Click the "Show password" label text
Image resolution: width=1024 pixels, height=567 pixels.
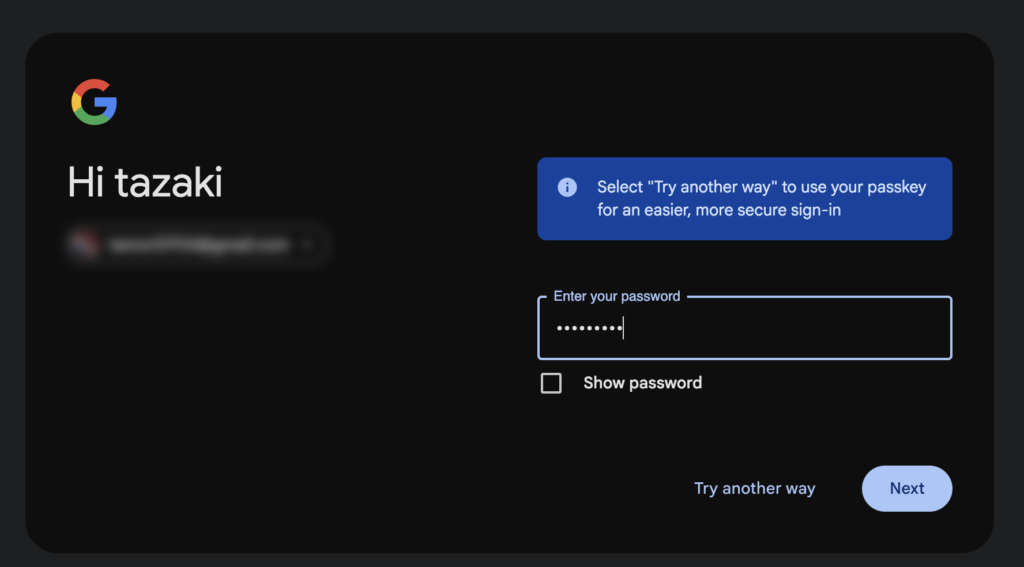click(642, 383)
